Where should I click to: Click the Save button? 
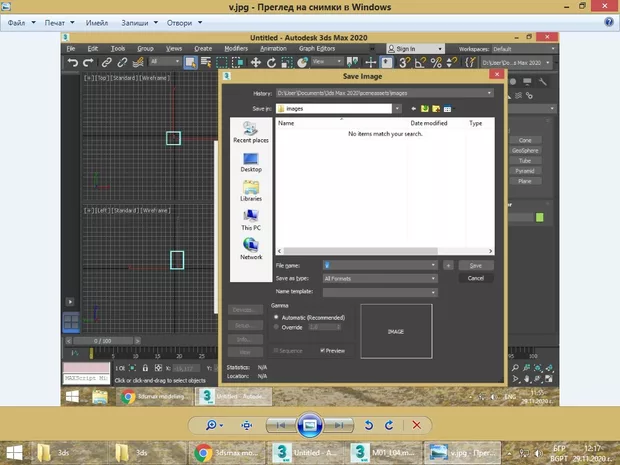coord(476,266)
